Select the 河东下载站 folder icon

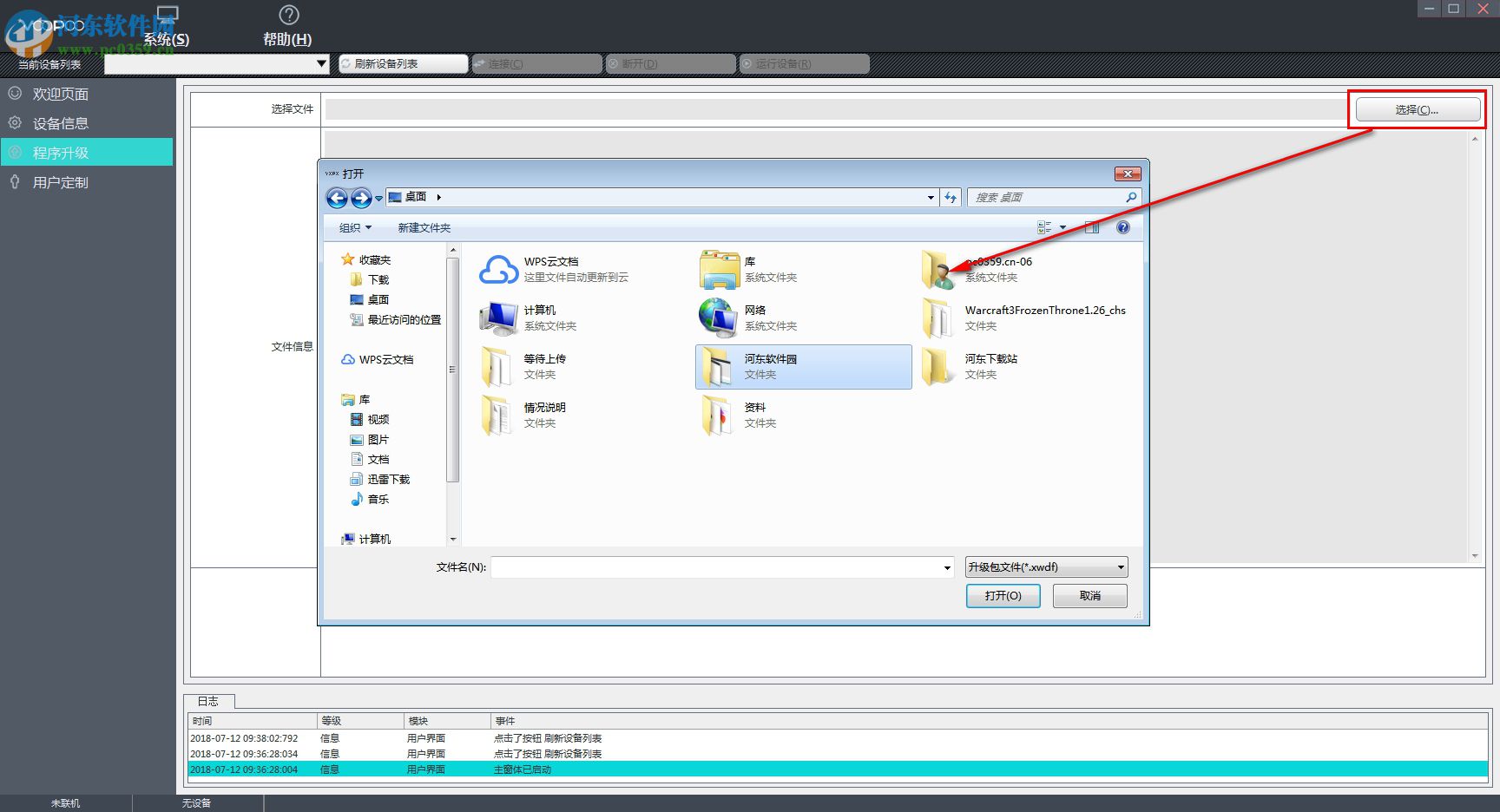click(938, 367)
